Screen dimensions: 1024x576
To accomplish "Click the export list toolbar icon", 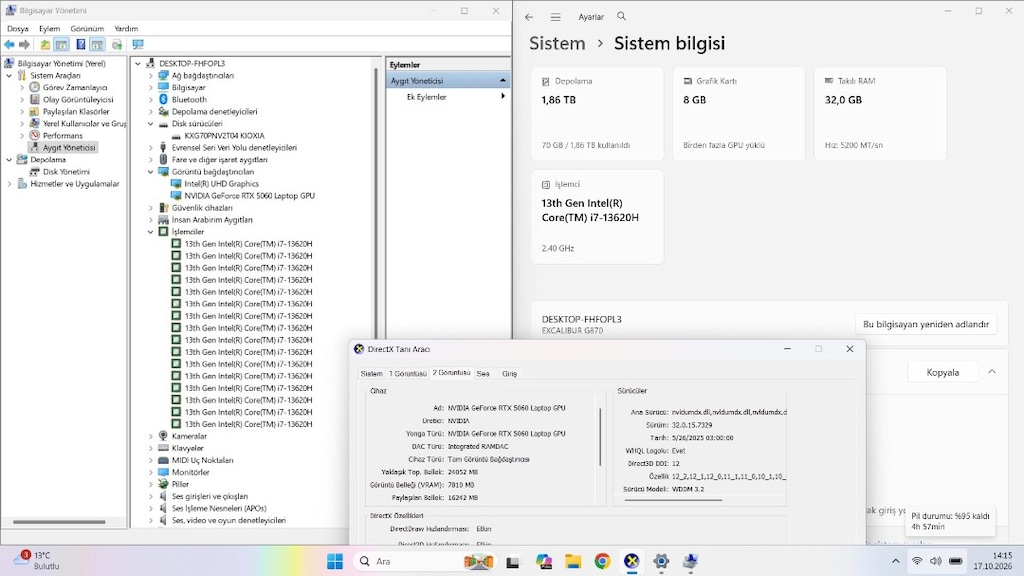I will [x=117, y=44].
